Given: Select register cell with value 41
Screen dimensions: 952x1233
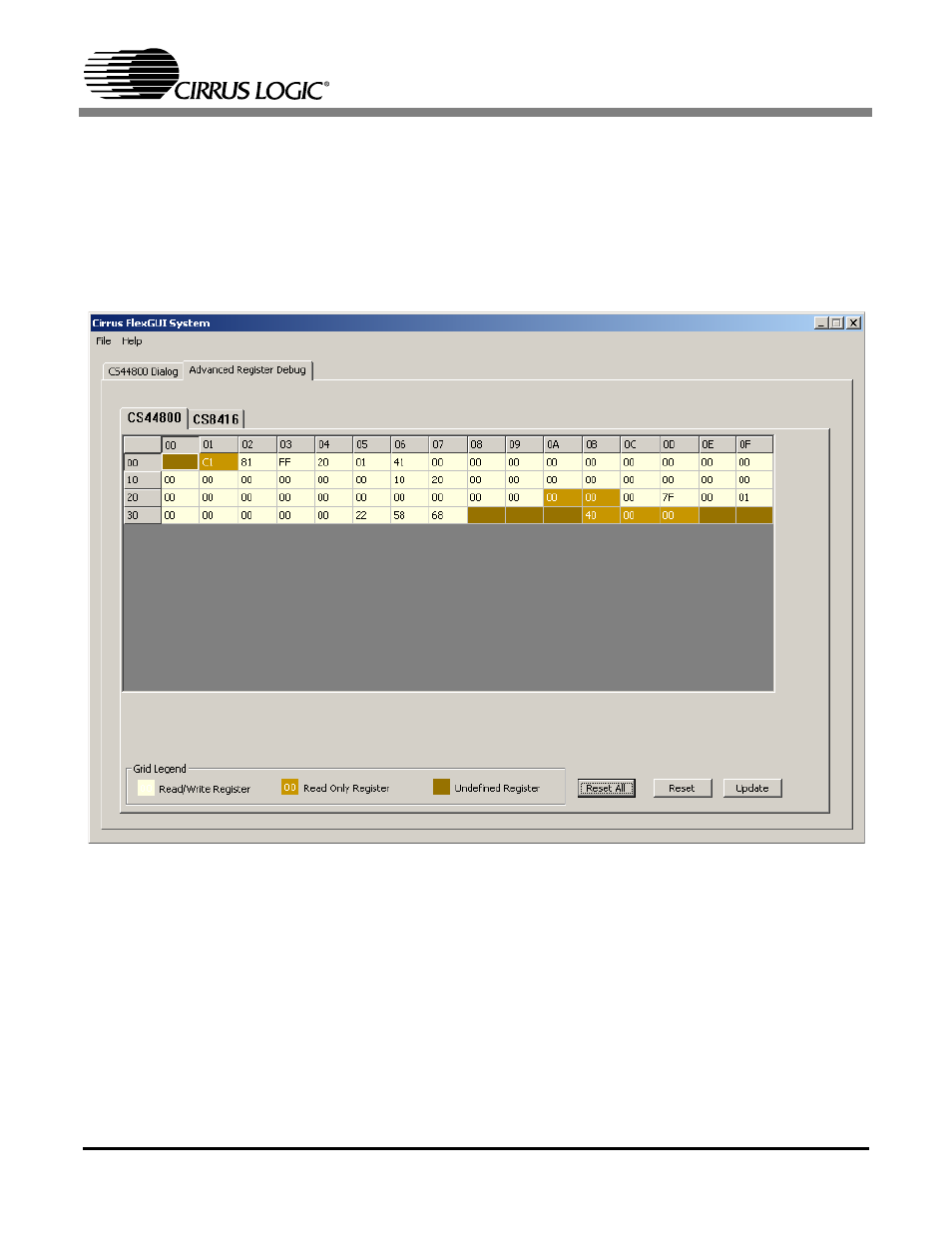Looking at the screenshot, I should 409,462.
